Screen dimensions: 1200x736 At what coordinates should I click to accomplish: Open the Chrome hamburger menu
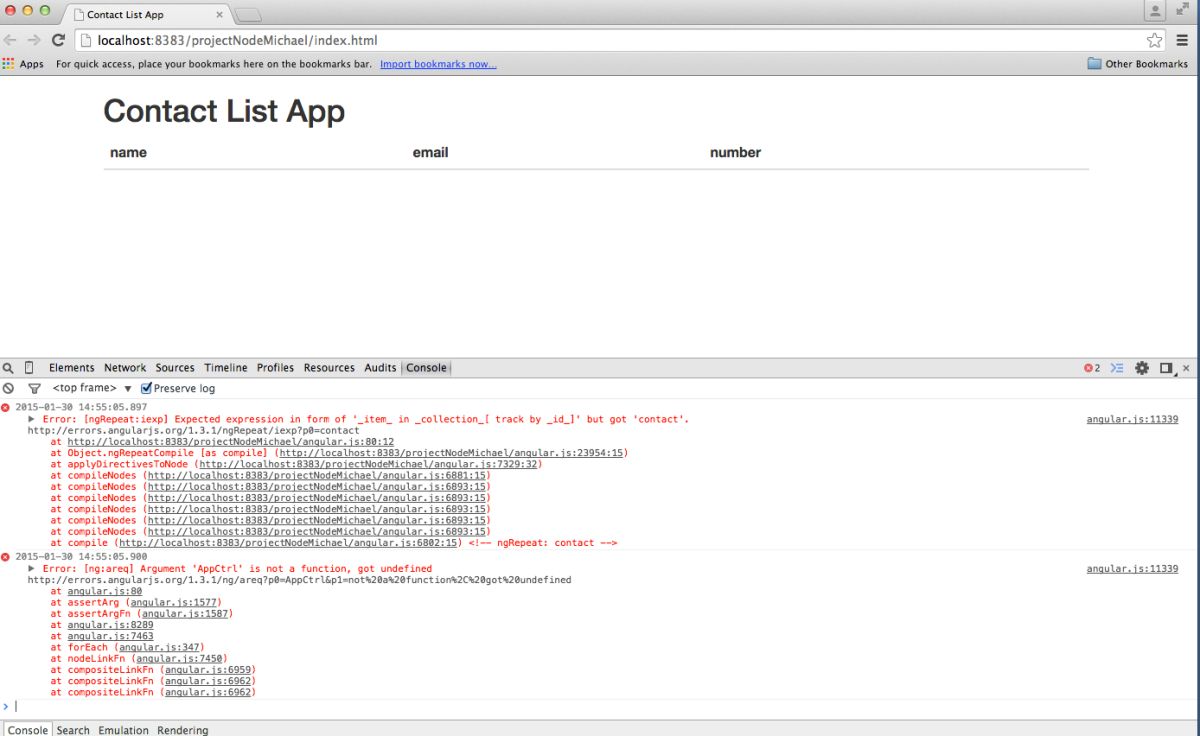(x=1182, y=40)
